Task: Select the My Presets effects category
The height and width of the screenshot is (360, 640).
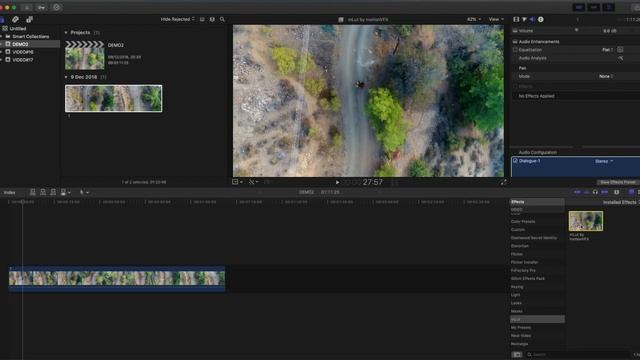Action: click(521, 328)
